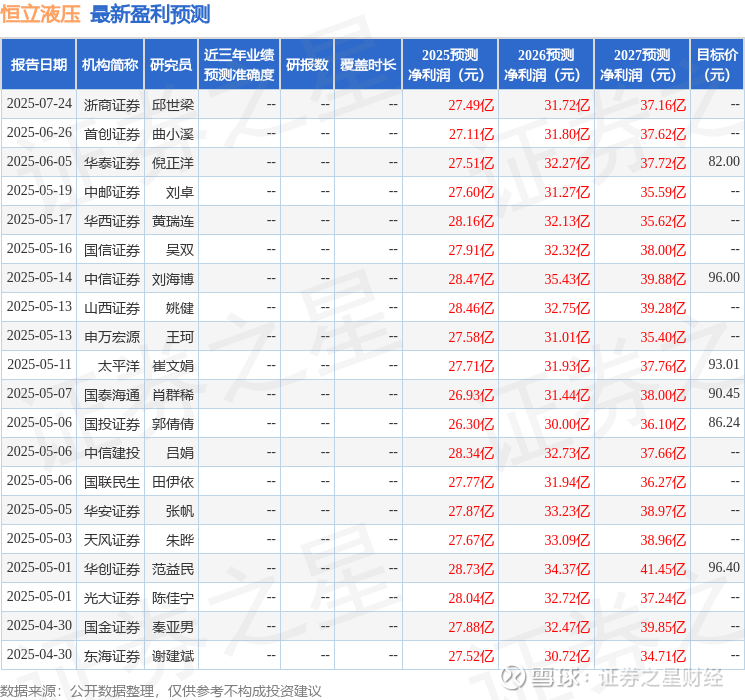Click institution 华安证券
The image size is (745, 700).
click(112, 511)
